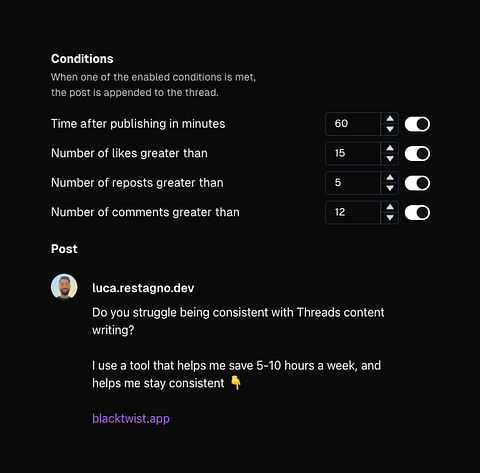Decrement the number of likes threshold
This screenshot has height=473, width=480.
(390, 158)
